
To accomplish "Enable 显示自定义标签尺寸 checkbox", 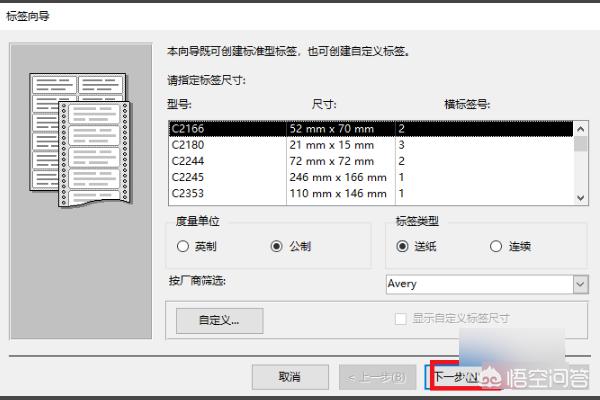I will (x=401, y=319).
